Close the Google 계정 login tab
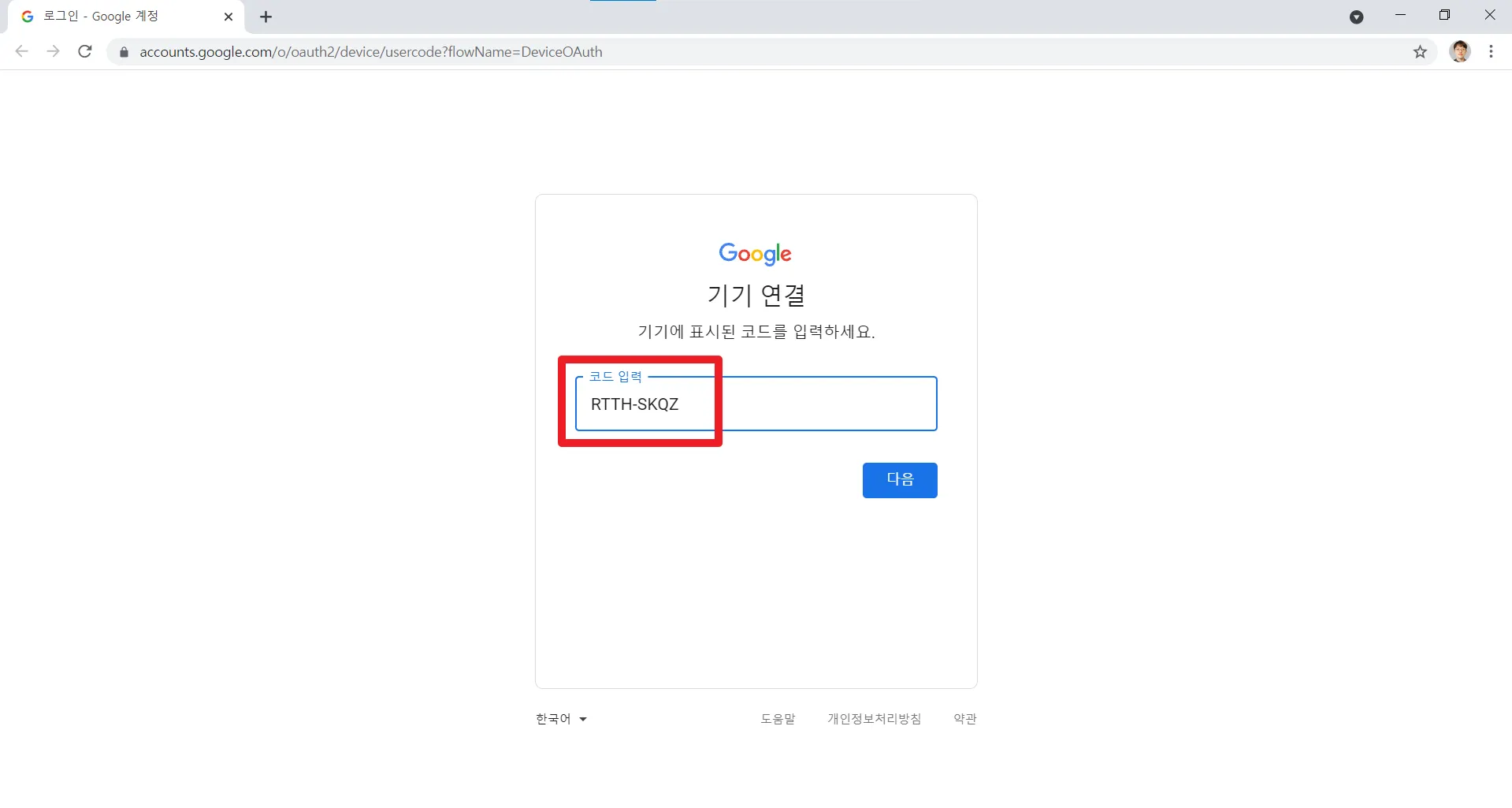Viewport: 1512px width, 808px height. click(228, 17)
